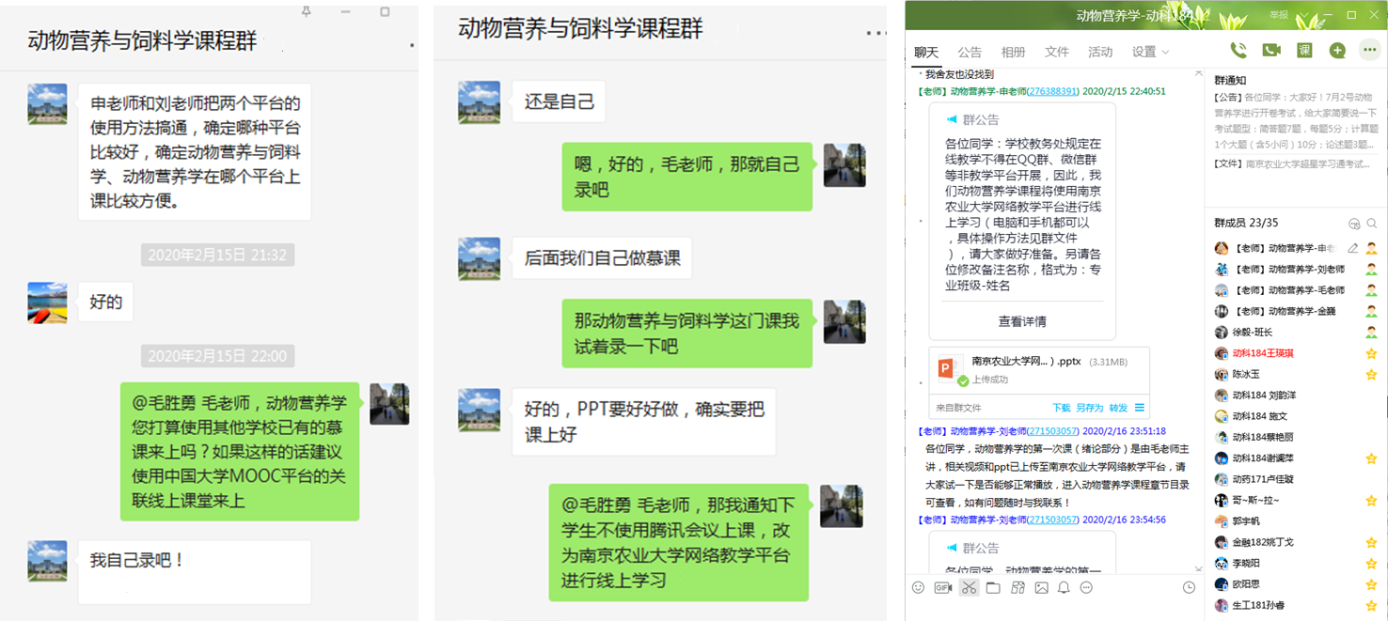Open message history clock icon
Screen dimensions: 1388x621
[x=1189, y=588]
